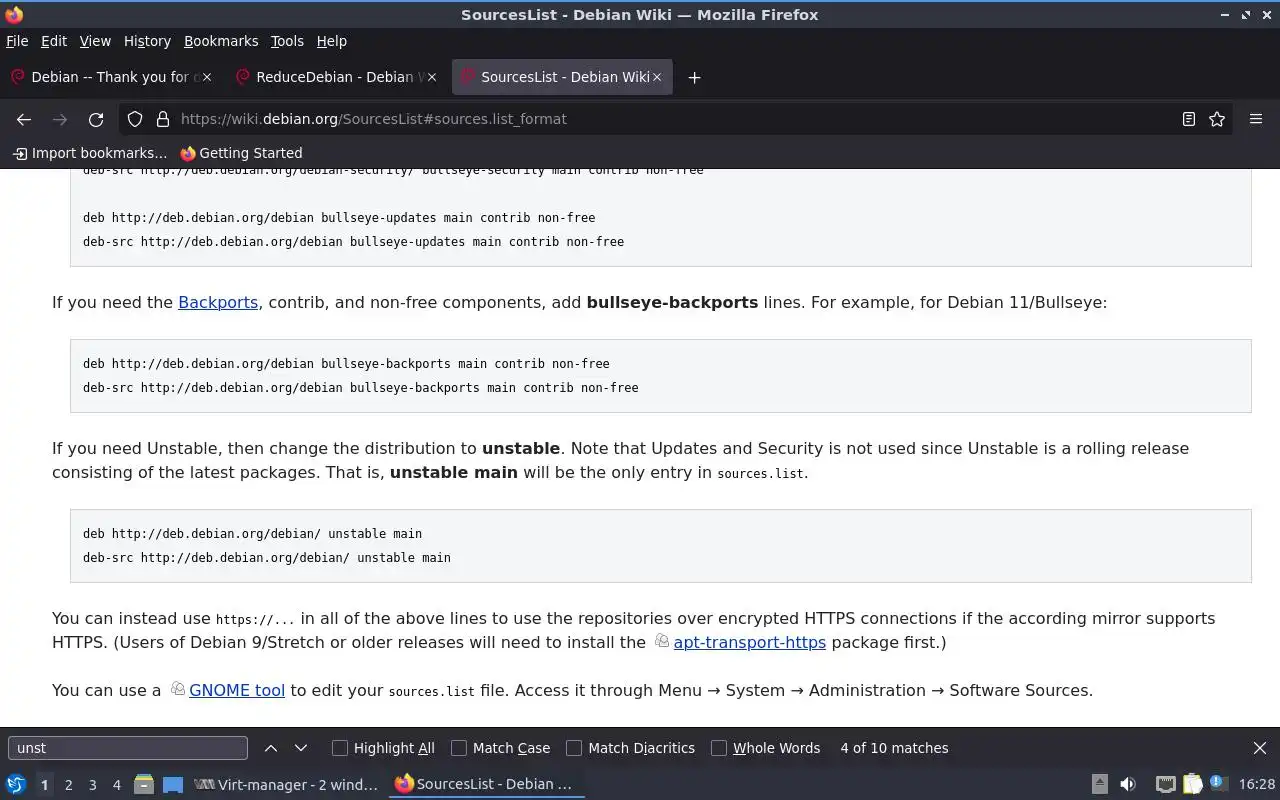Open the clipboard tray icon
1280x800 pixels.
coord(1192,784)
